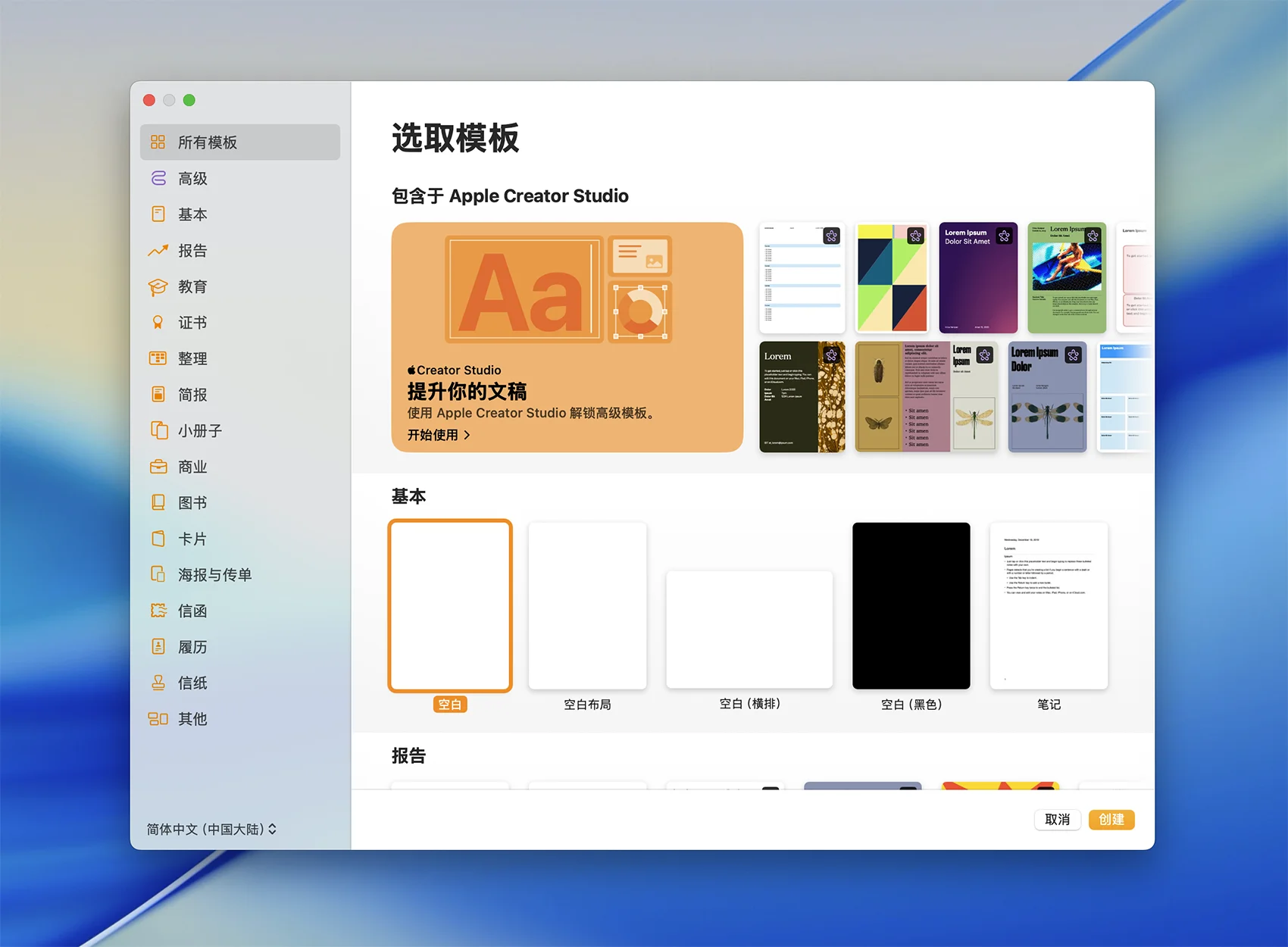Viewport: 1288px width, 947px height.
Task: Click the 证书 ribbon badge icon
Action: (158, 323)
